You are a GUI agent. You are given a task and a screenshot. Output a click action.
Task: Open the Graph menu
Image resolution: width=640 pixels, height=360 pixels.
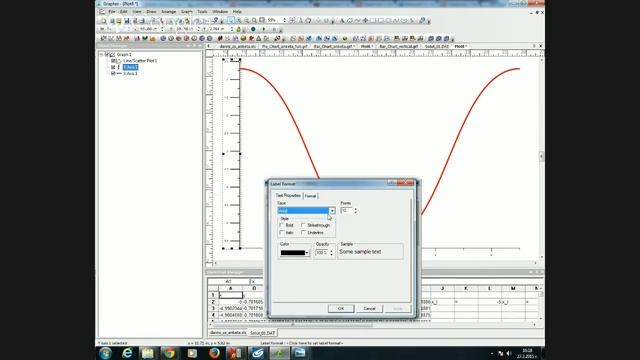pos(187,12)
